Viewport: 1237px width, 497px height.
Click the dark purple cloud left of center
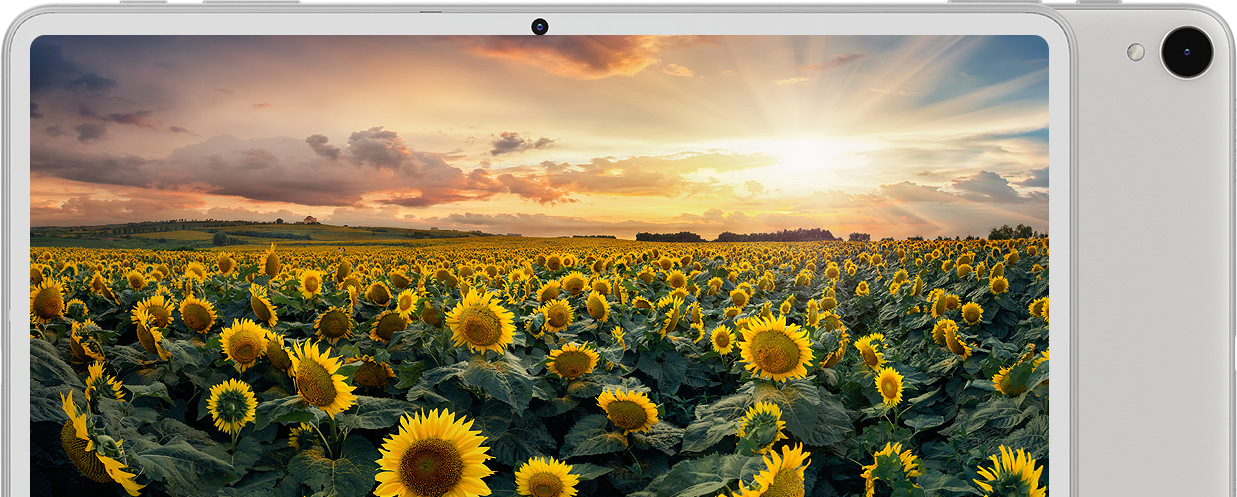tap(370, 150)
